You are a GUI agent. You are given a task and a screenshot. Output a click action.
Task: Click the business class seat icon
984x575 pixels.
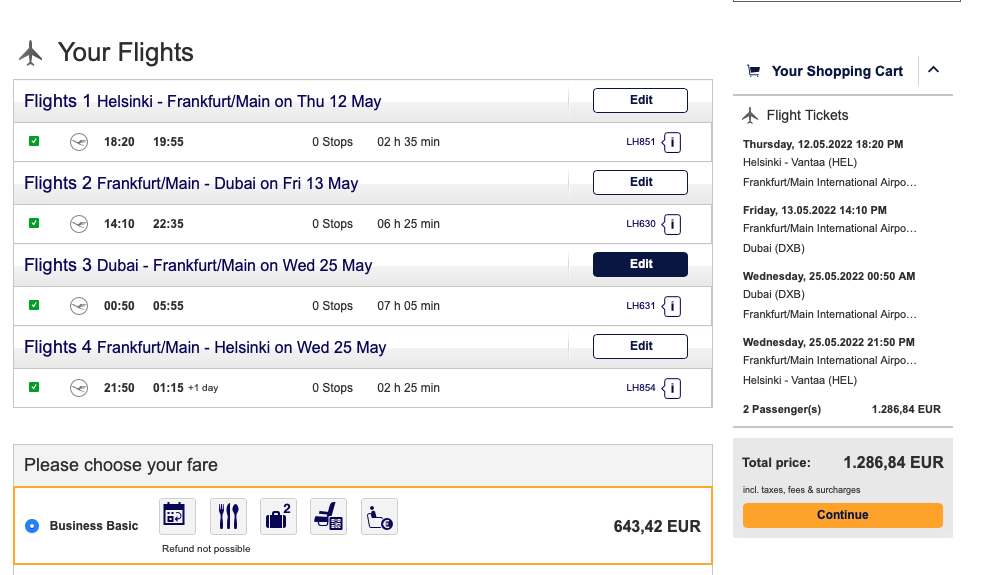[x=328, y=516]
